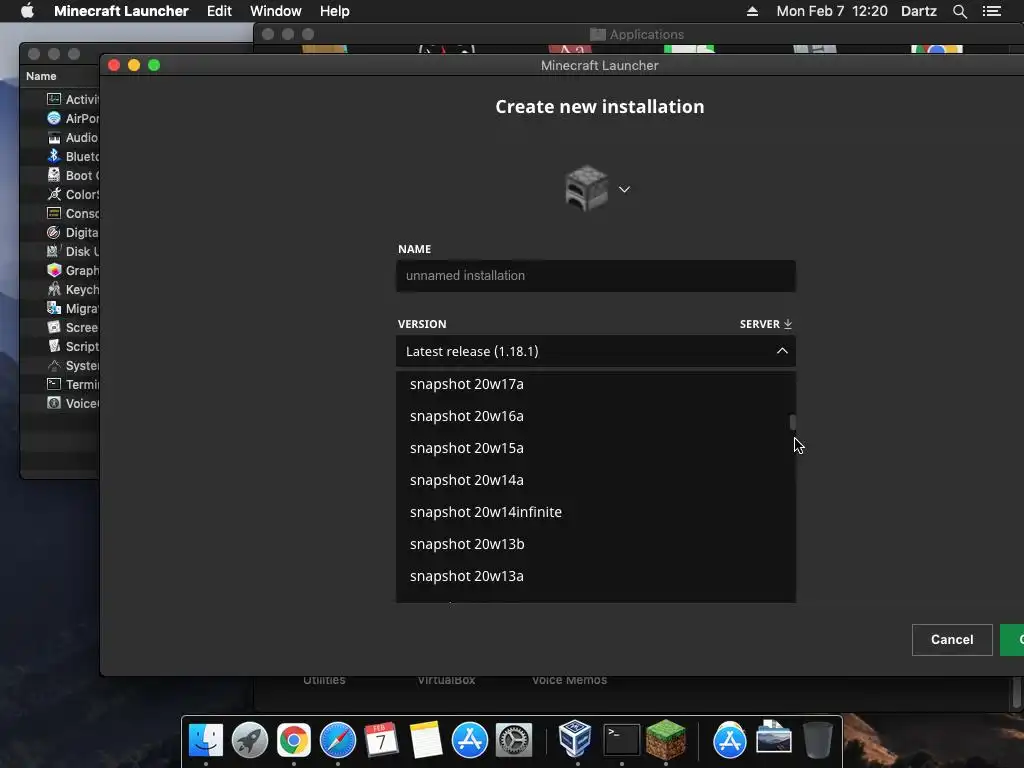Open System Preferences from the Dock

(513, 740)
